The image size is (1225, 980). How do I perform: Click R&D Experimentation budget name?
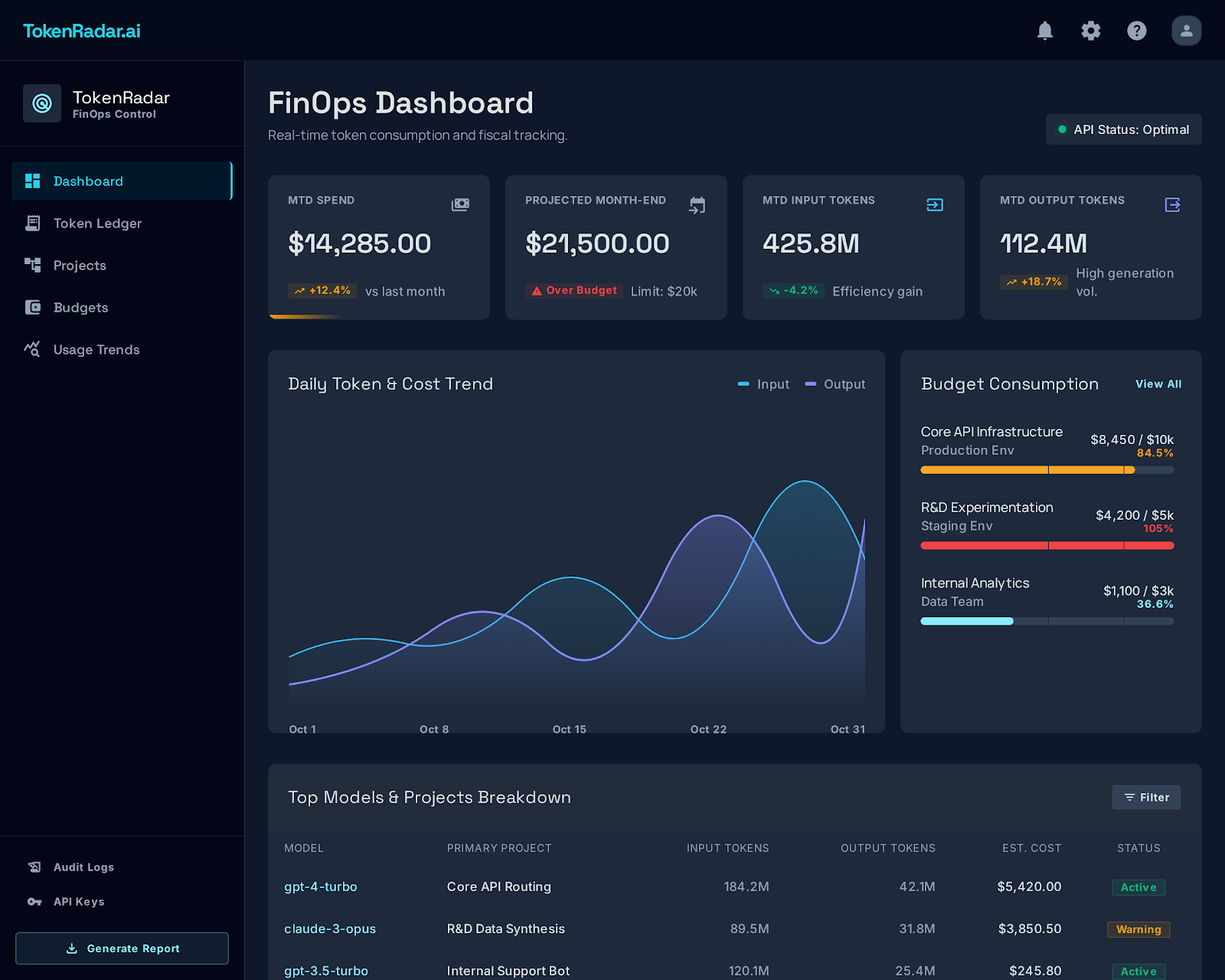coord(987,508)
